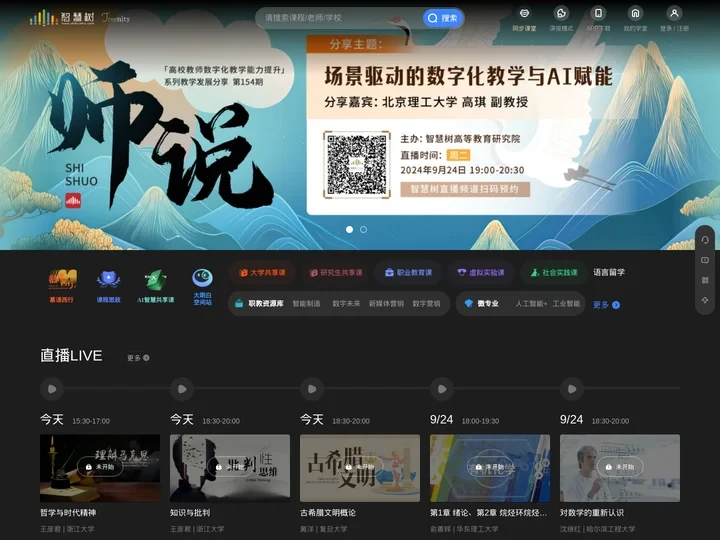Select the 职业教育课 tab

point(408,272)
